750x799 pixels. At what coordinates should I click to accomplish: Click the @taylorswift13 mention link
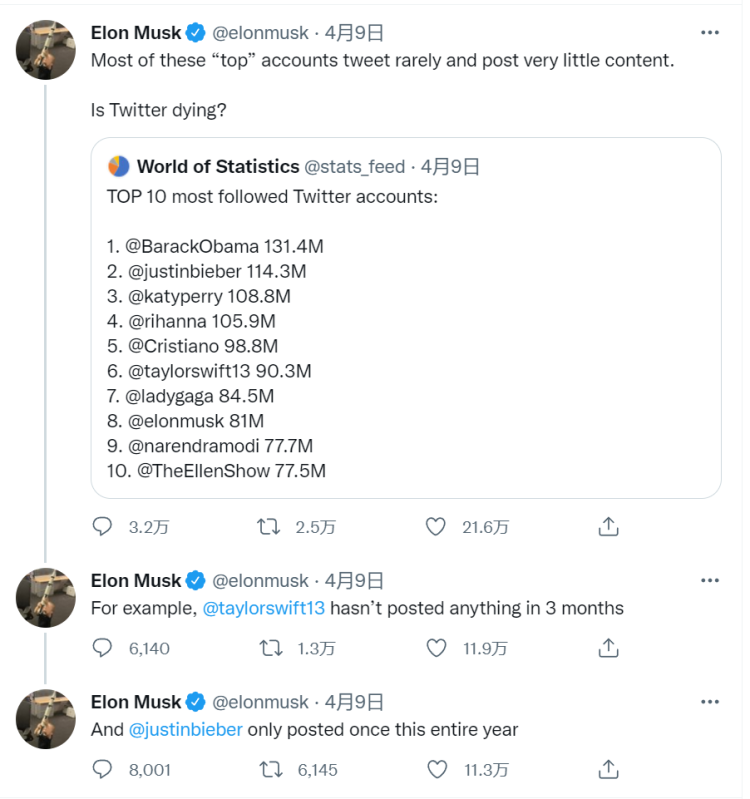[x=264, y=608]
